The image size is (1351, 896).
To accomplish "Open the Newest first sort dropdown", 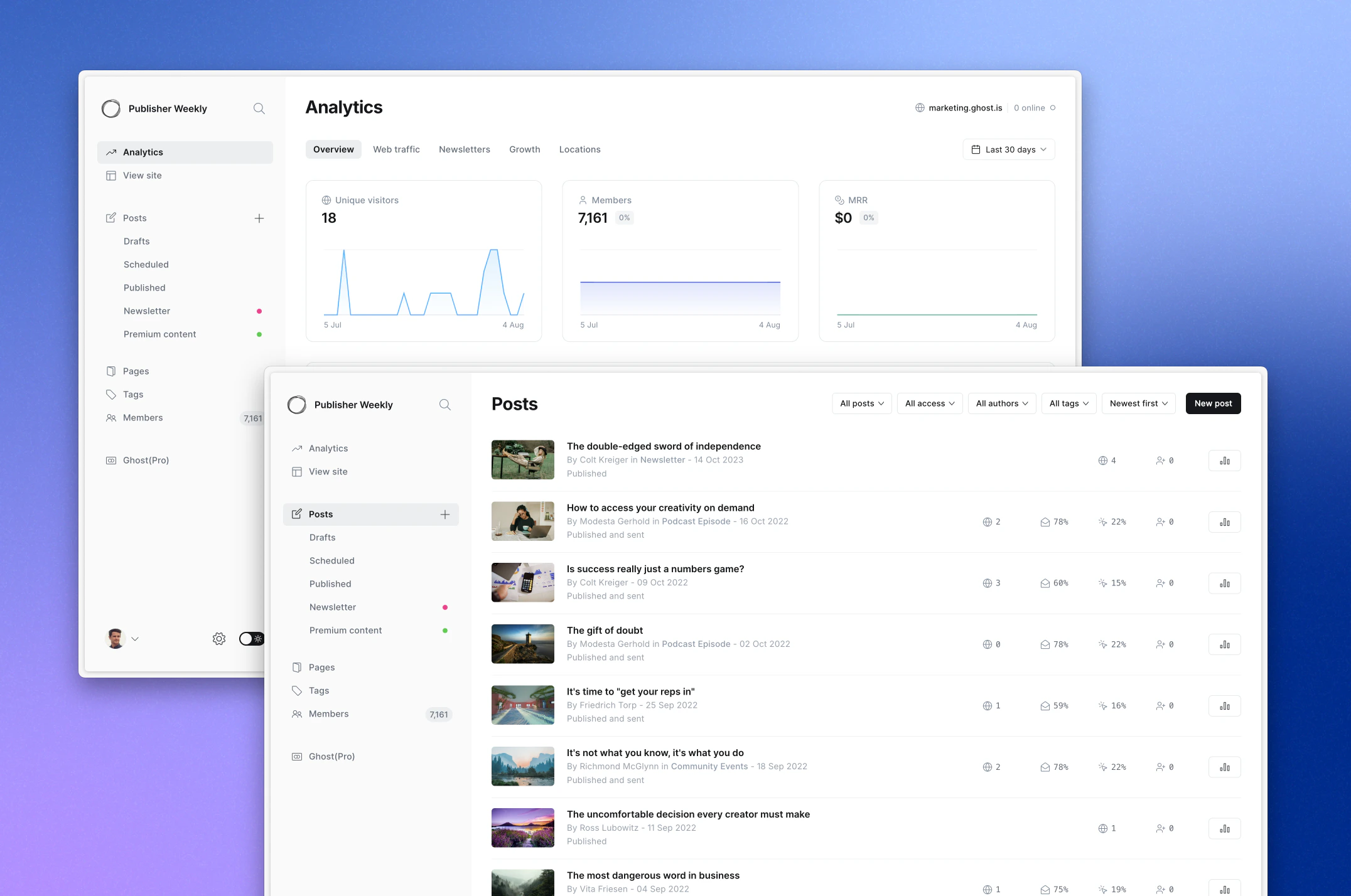I will (x=1138, y=403).
